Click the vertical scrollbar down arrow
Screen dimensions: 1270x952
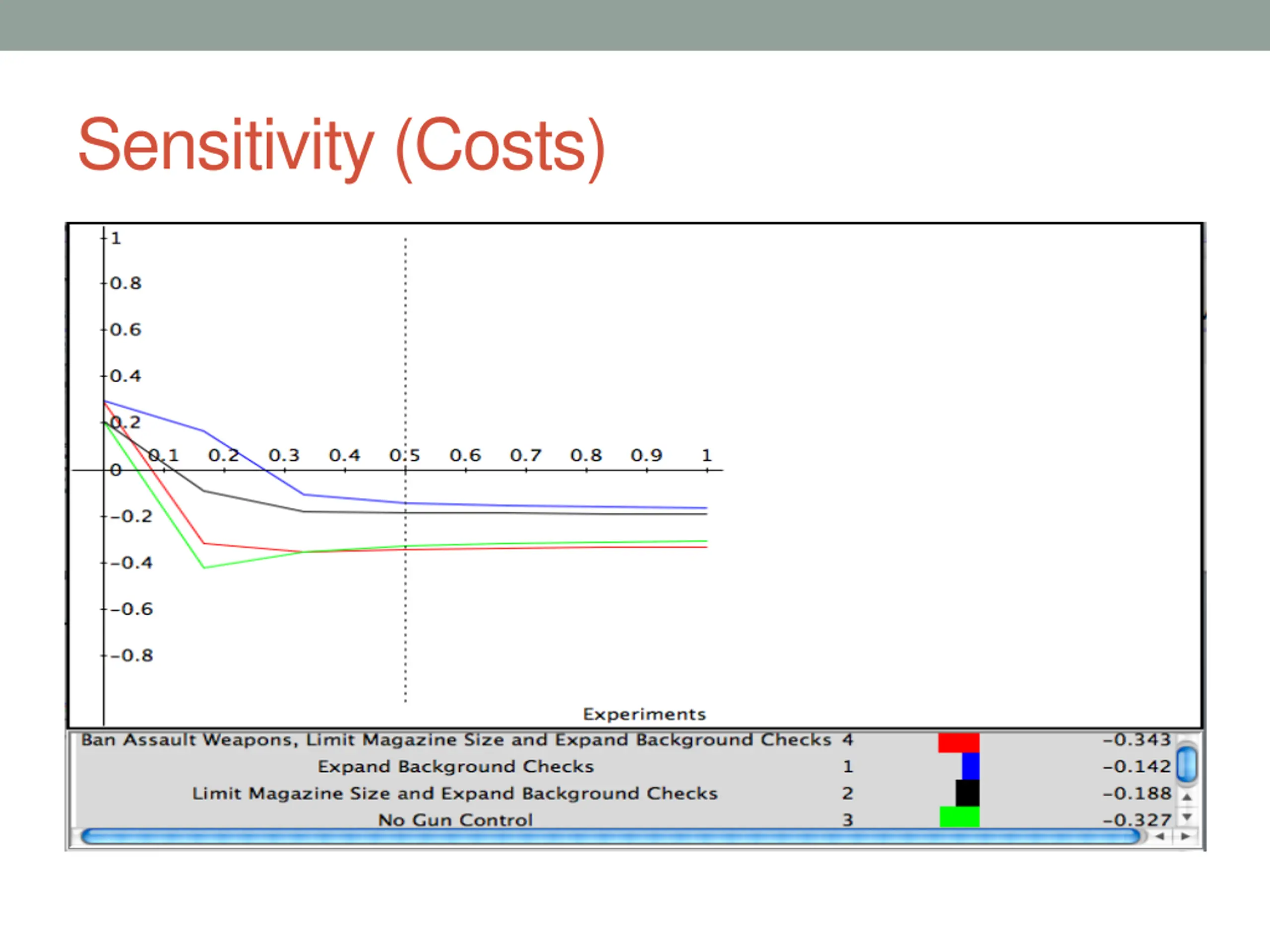[1187, 816]
